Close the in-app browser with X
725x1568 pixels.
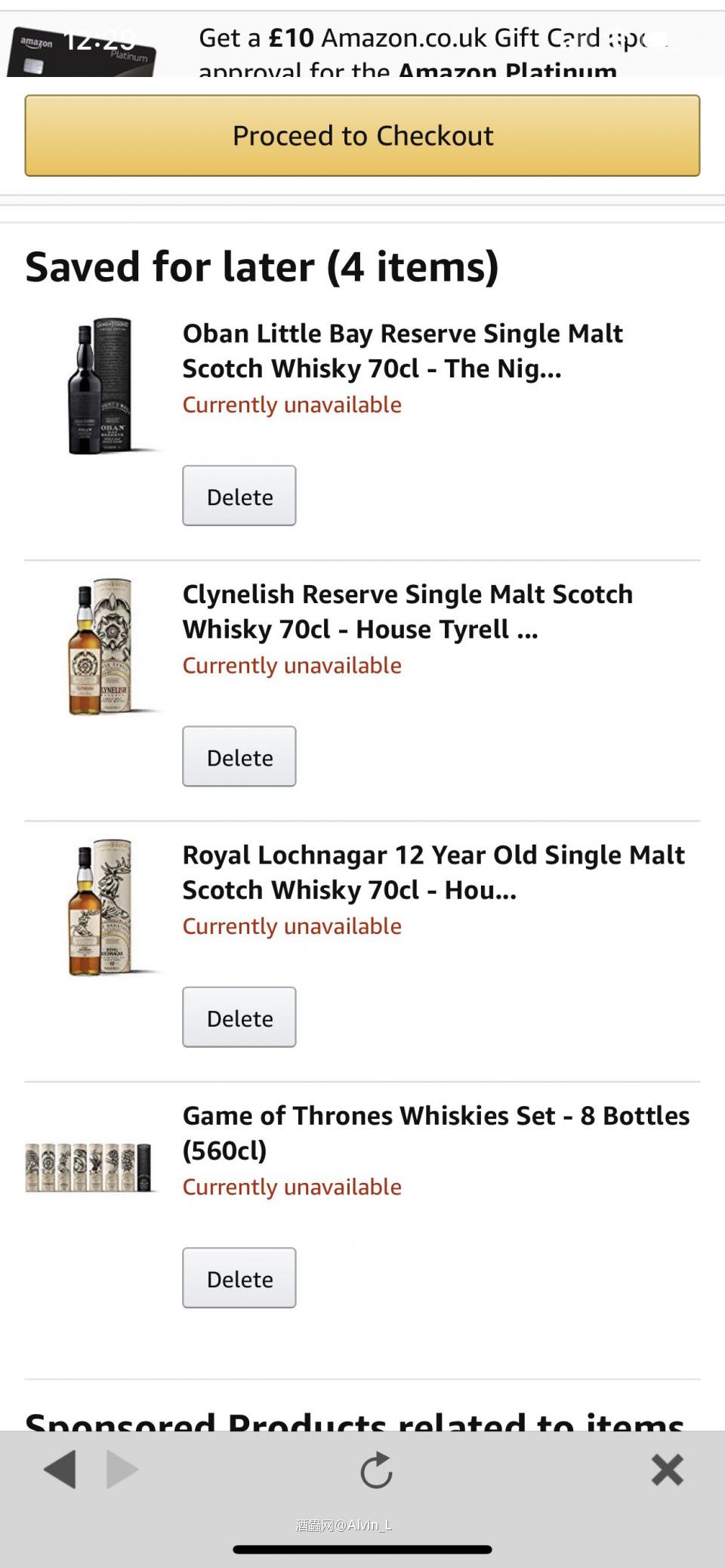pos(667,1470)
